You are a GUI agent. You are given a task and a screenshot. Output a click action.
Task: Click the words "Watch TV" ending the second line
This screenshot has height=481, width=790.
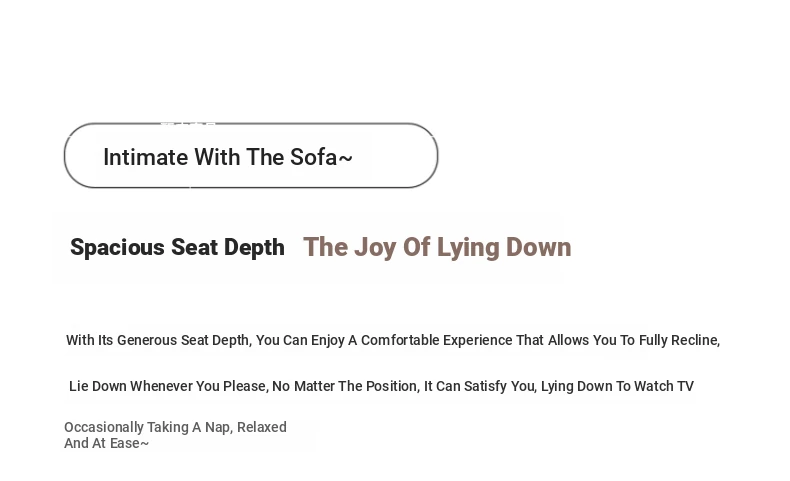point(664,386)
